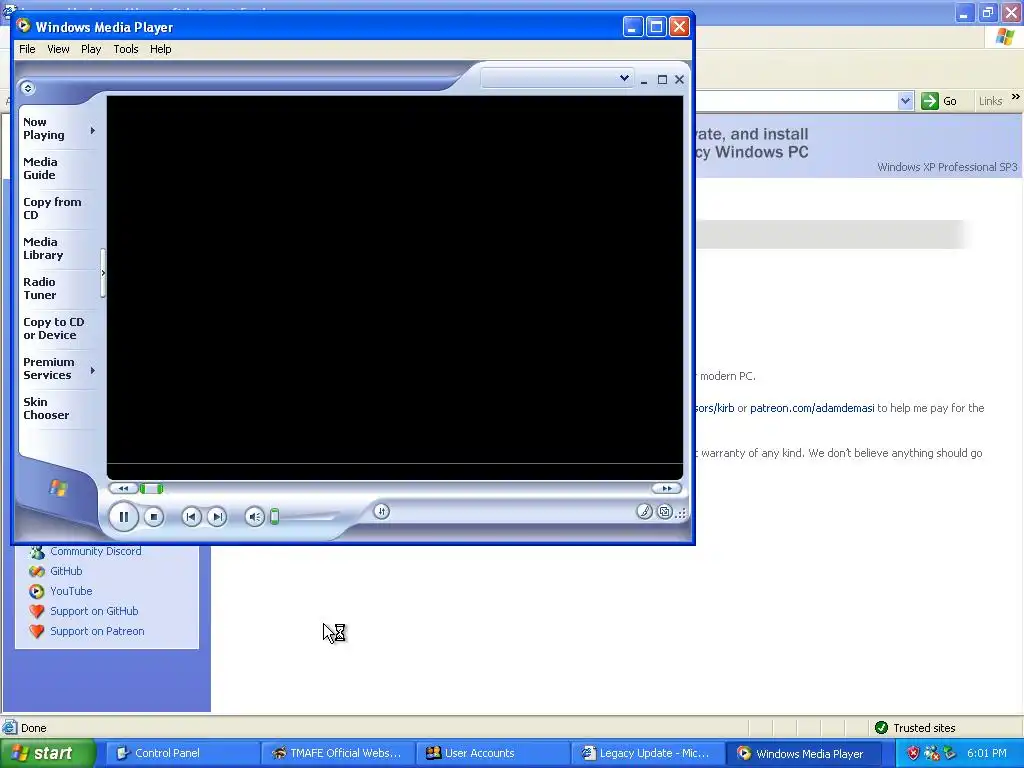1024x768 pixels.
Task: Click the green seek bar thumb
Action: pyautogui.click(x=152, y=488)
